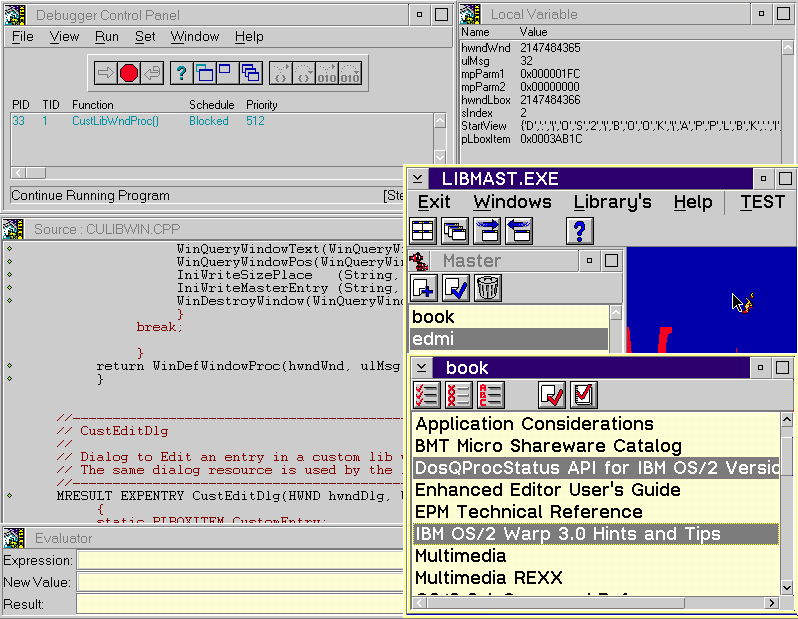
Task: Click the ABC sort list icon in book toolbar
Action: click(x=491, y=395)
